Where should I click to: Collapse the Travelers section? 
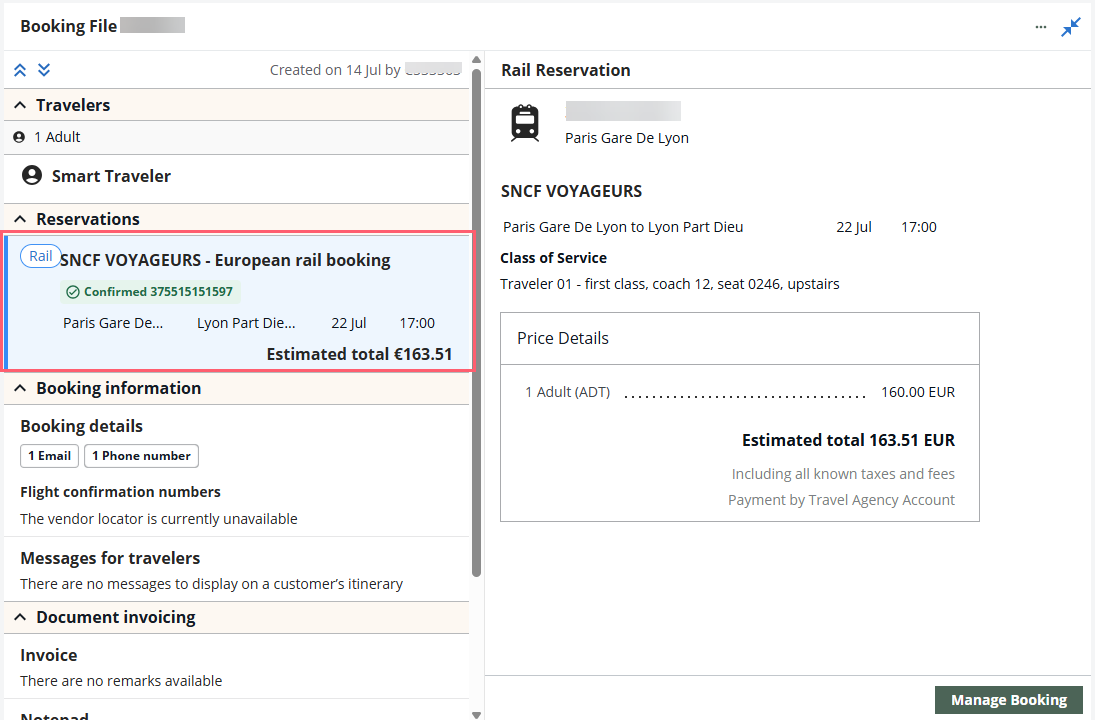point(20,105)
